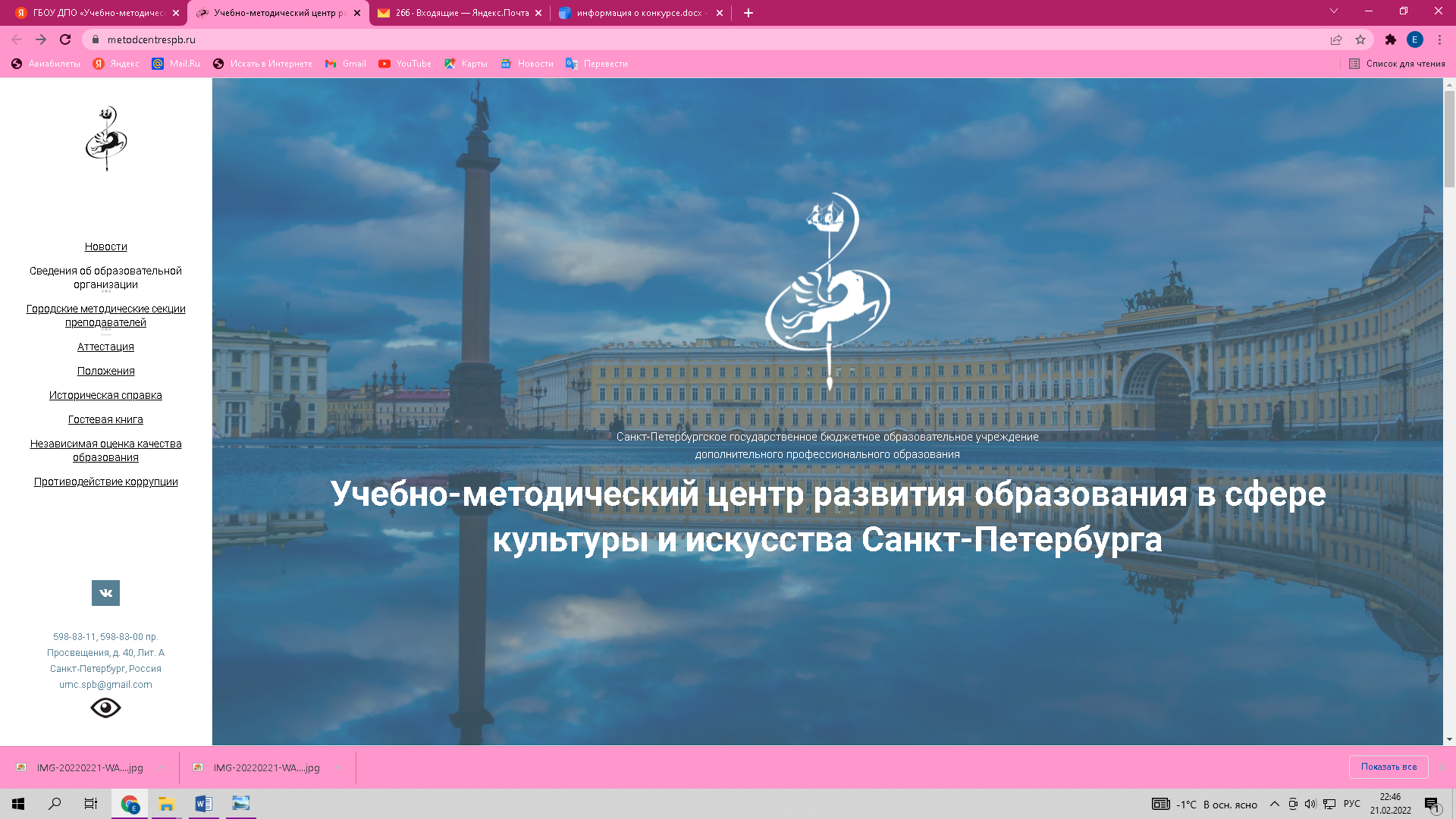
Task: Open File Explorer from the taskbar
Action: (166, 804)
